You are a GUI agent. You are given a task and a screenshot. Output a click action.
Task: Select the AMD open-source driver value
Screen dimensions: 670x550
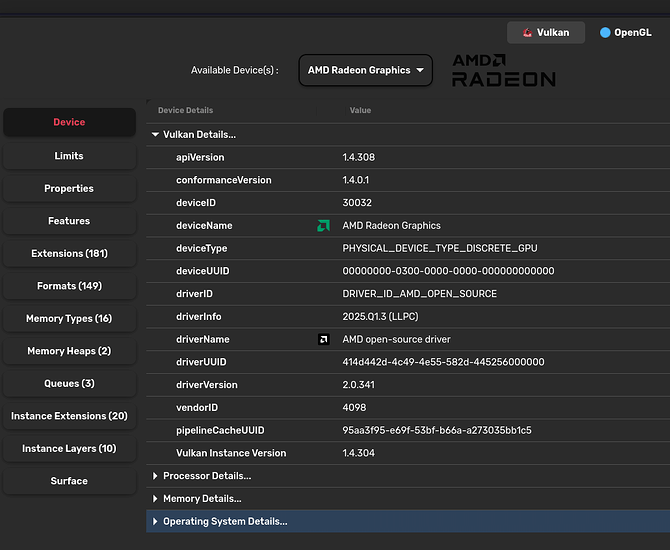(396, 339)
